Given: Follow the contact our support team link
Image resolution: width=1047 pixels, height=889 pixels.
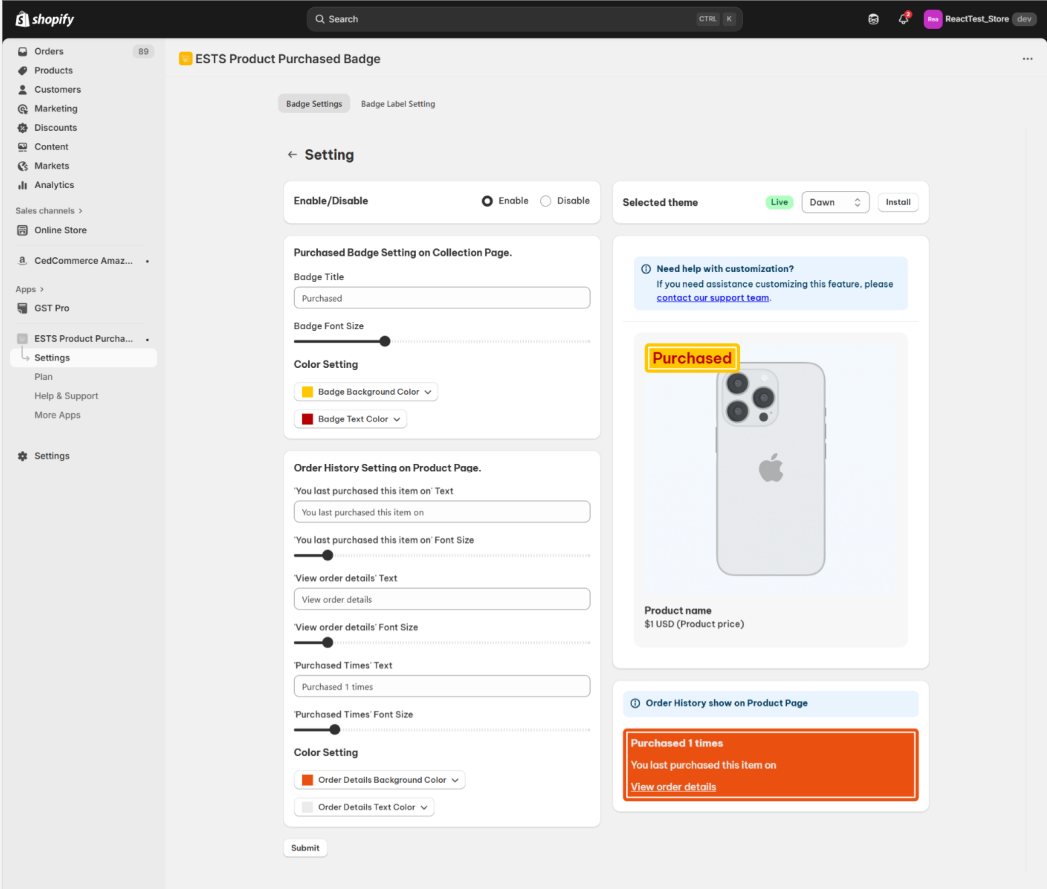Looking at the screenshot, I should click(x=713, y=298).
